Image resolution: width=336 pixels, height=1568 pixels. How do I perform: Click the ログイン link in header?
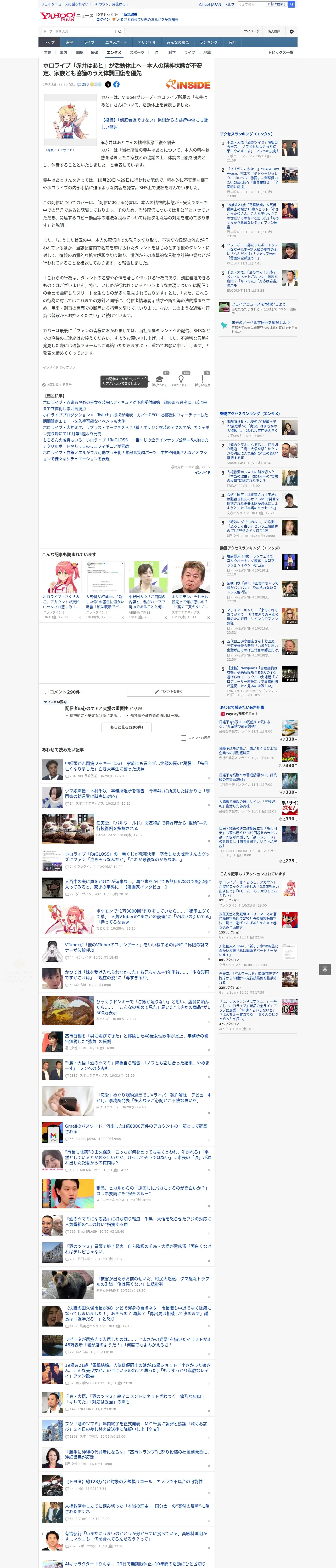click(x=103, y=20)
